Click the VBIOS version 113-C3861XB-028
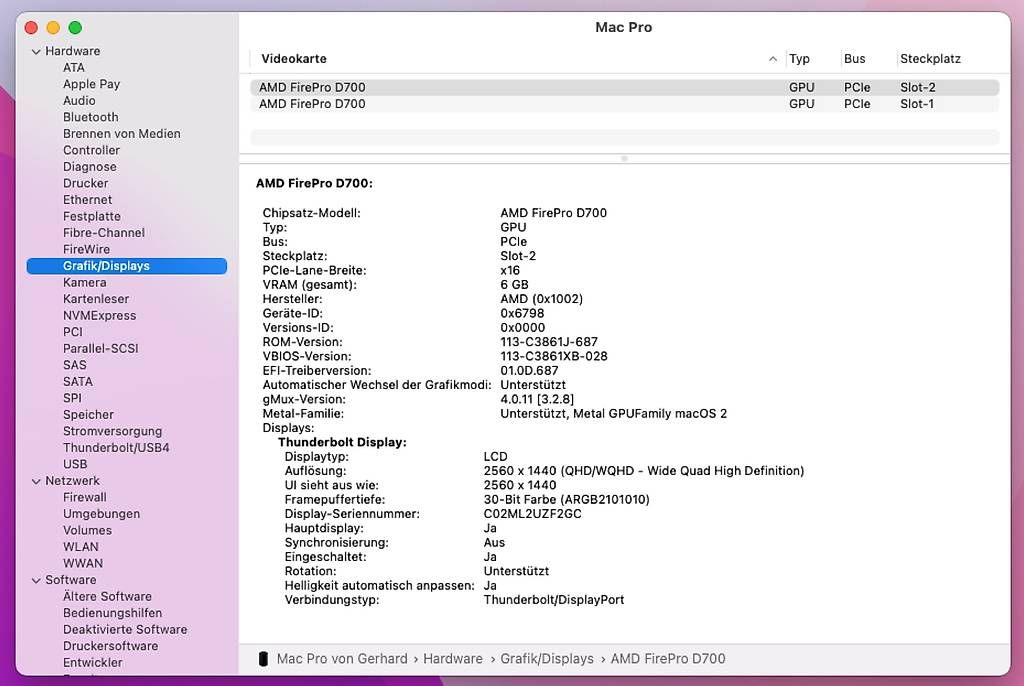 (x=554, y=357)
